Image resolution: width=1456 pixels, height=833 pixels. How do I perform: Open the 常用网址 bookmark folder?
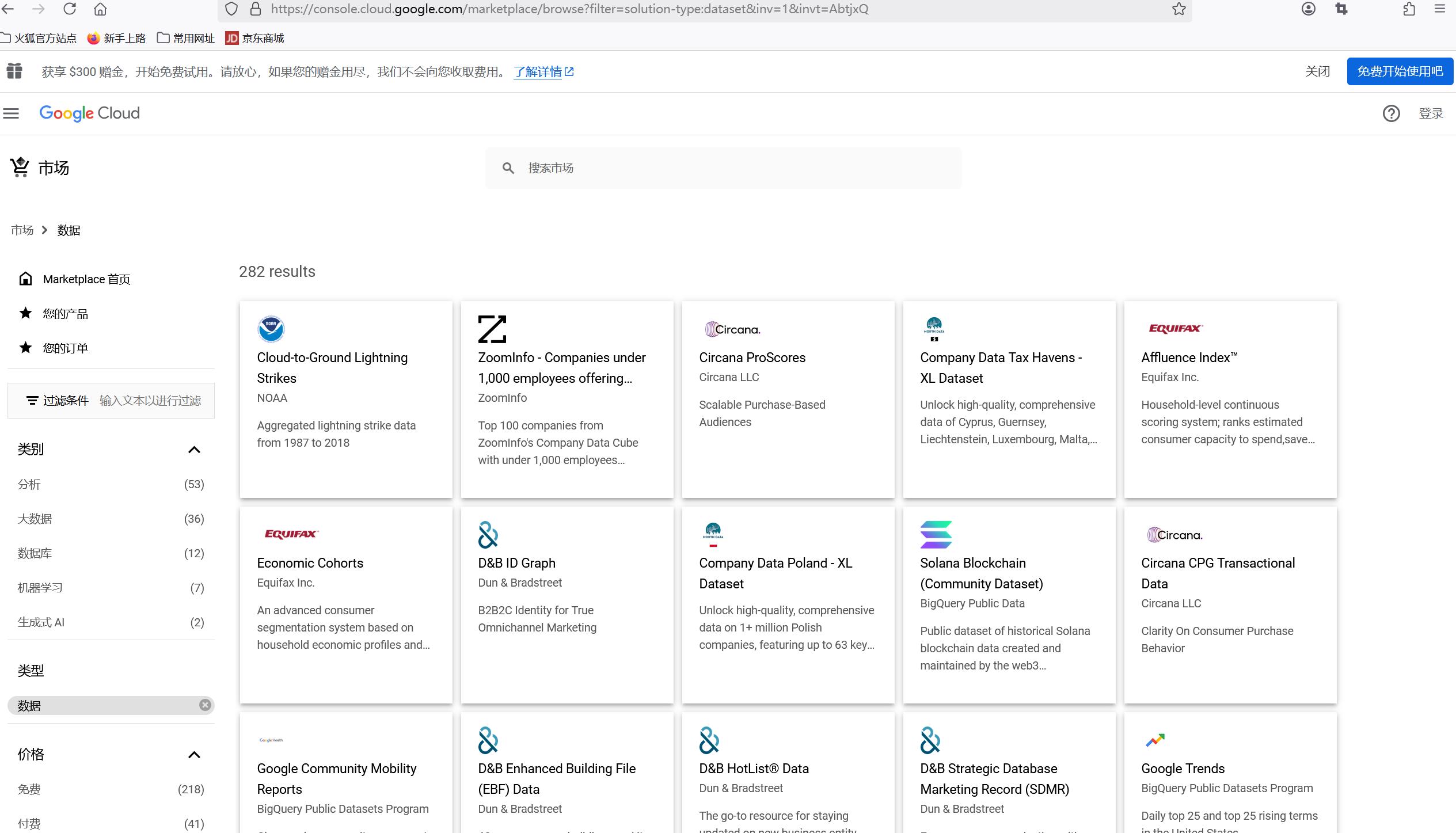pyautogui.click(x=186, y=38)
